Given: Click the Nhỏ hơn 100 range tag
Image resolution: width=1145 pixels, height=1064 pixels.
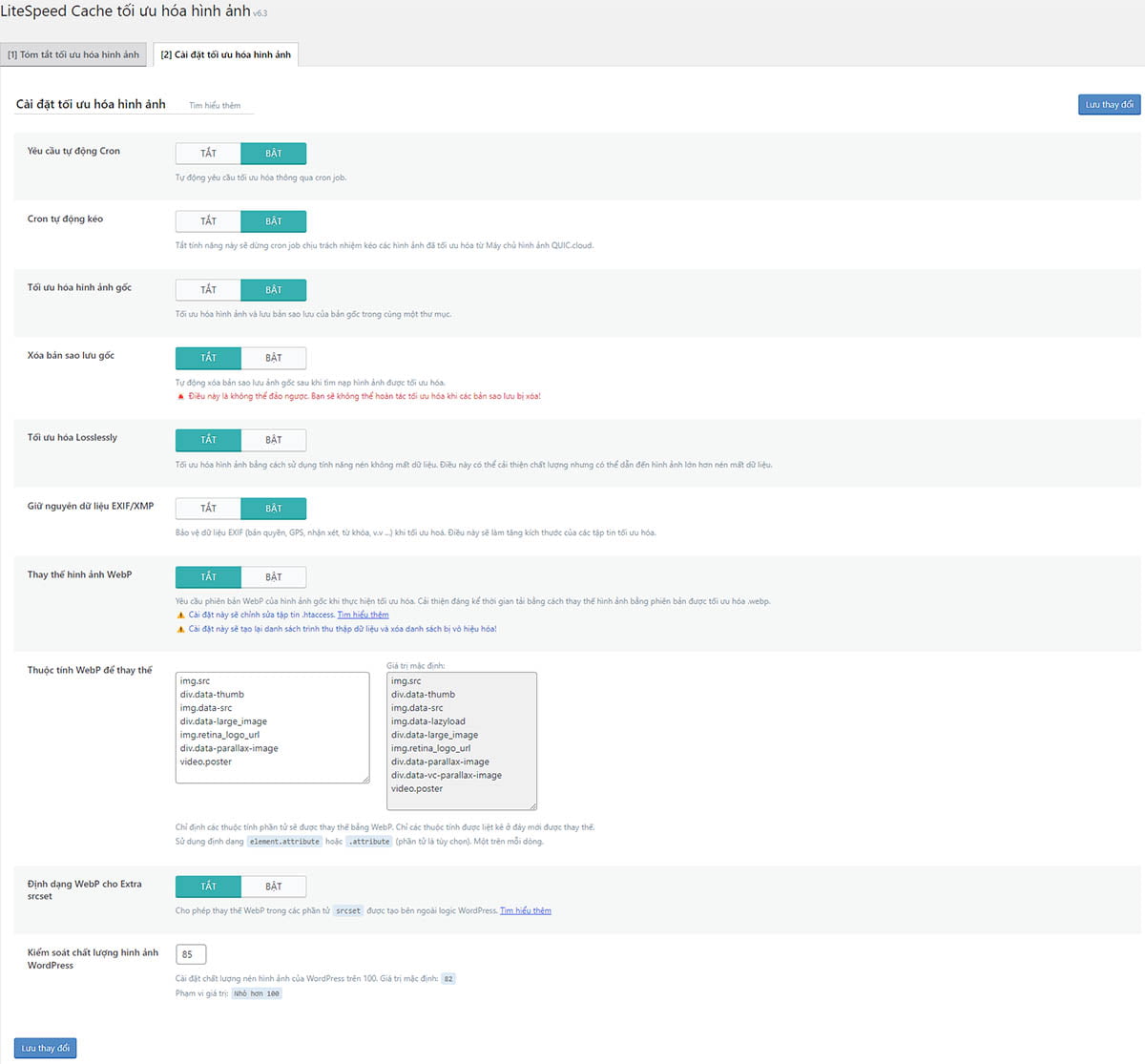Looking at the screenshot, I should point(257,993).
